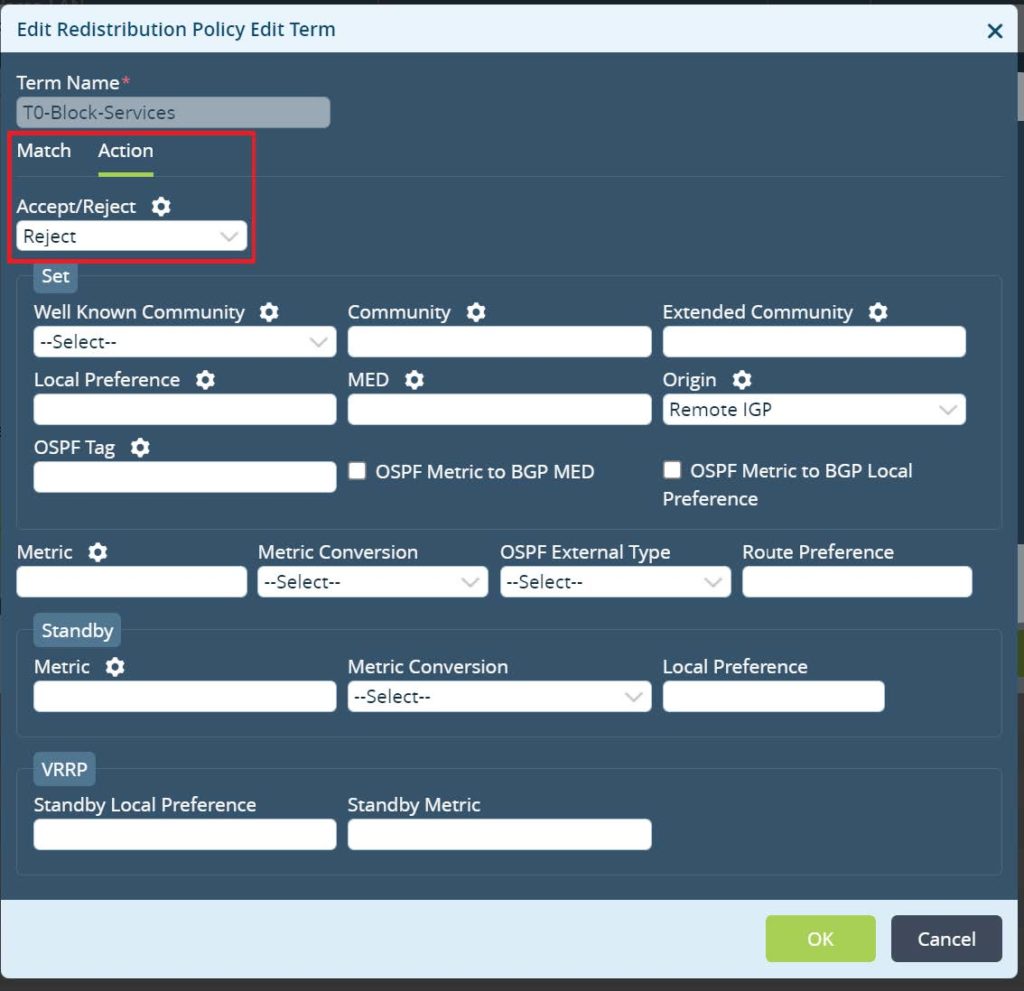Enable OSPF Metric to BGP MED

coord(357,471)
